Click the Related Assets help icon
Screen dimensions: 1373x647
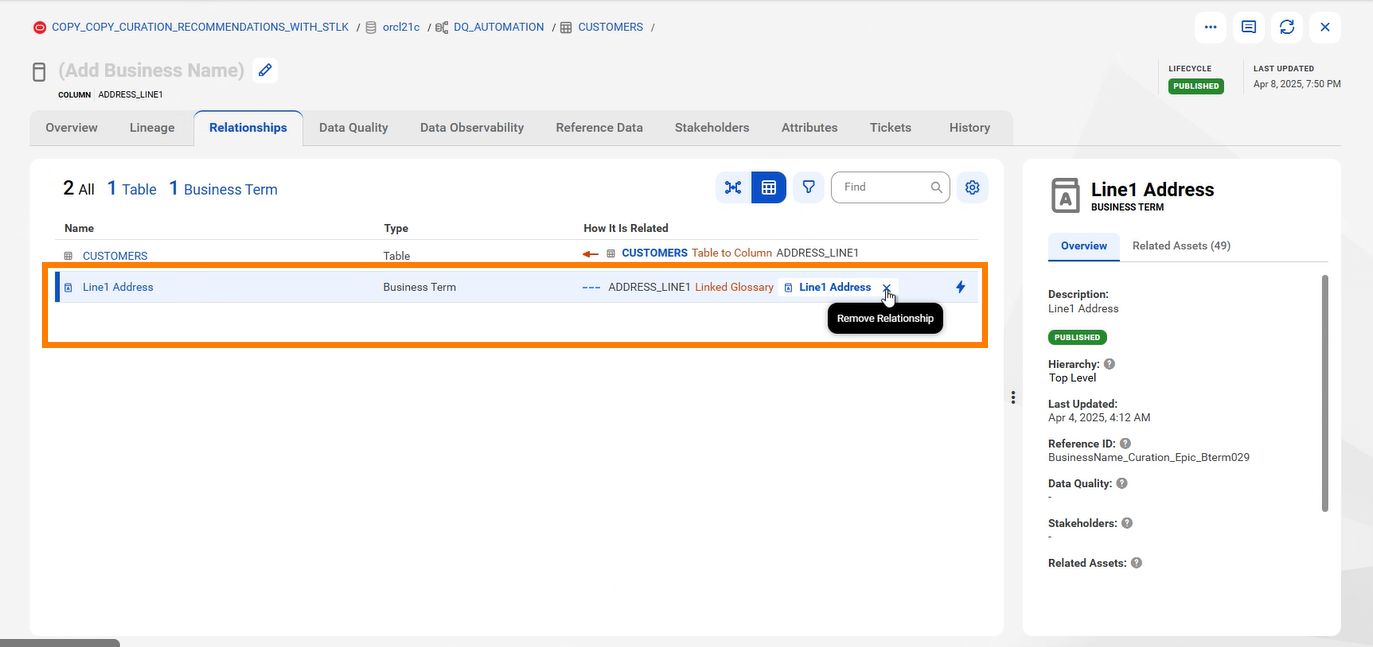tap(1136, 563)
